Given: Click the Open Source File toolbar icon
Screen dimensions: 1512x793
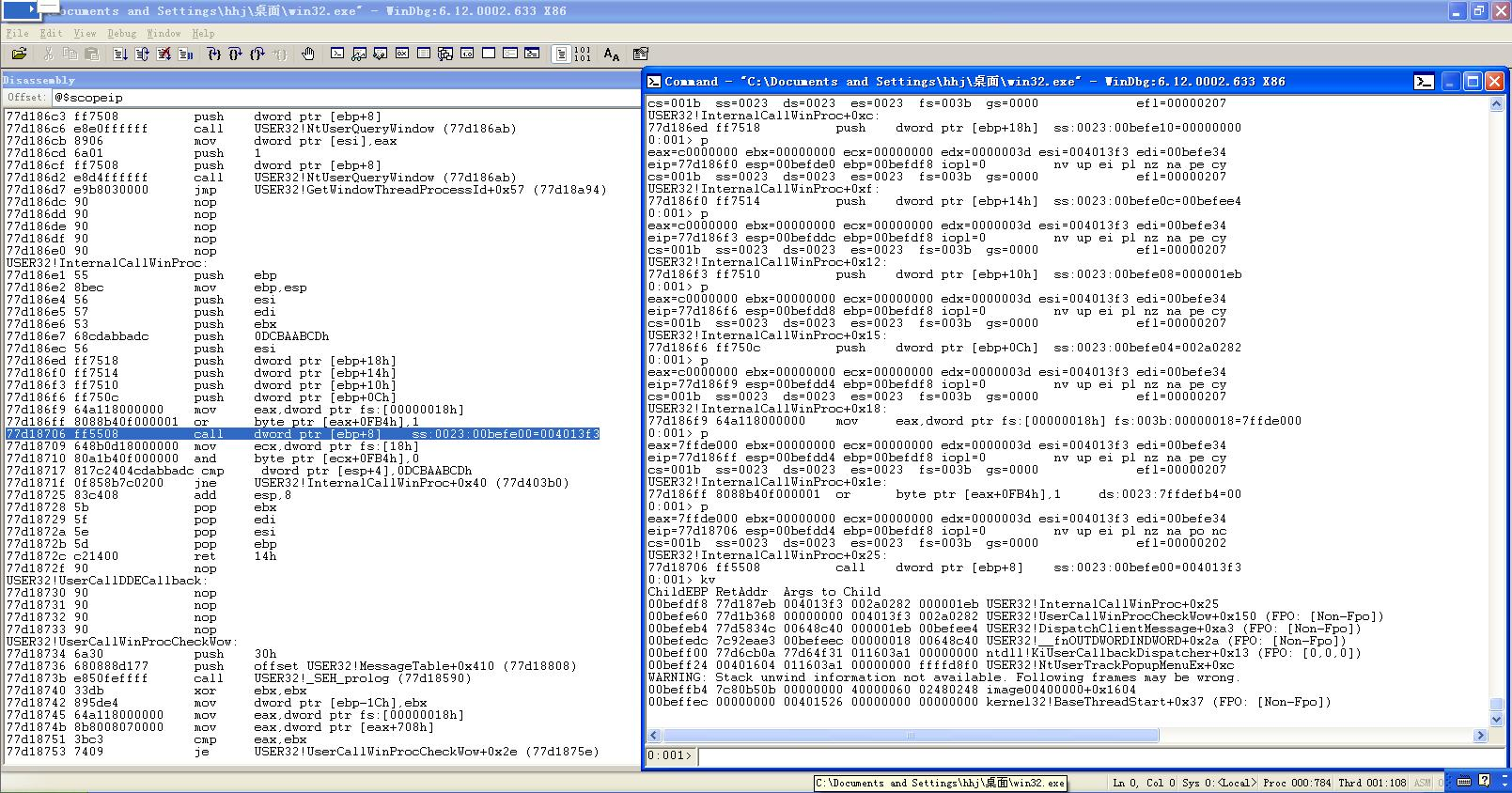Looking at the screenshot, I should pos(19,54).
